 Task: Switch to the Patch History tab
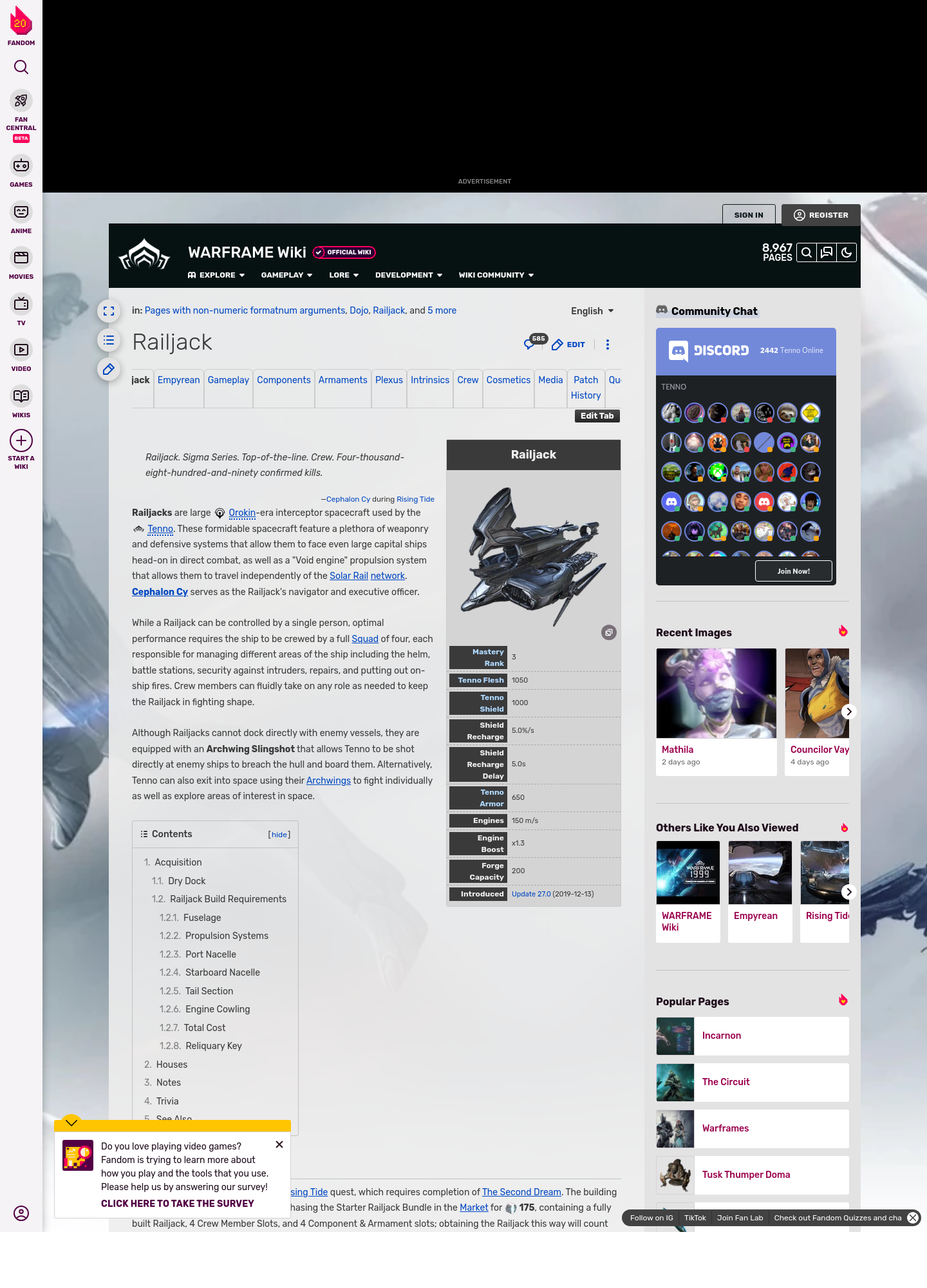pyautogui.click(x=586, y=388)
